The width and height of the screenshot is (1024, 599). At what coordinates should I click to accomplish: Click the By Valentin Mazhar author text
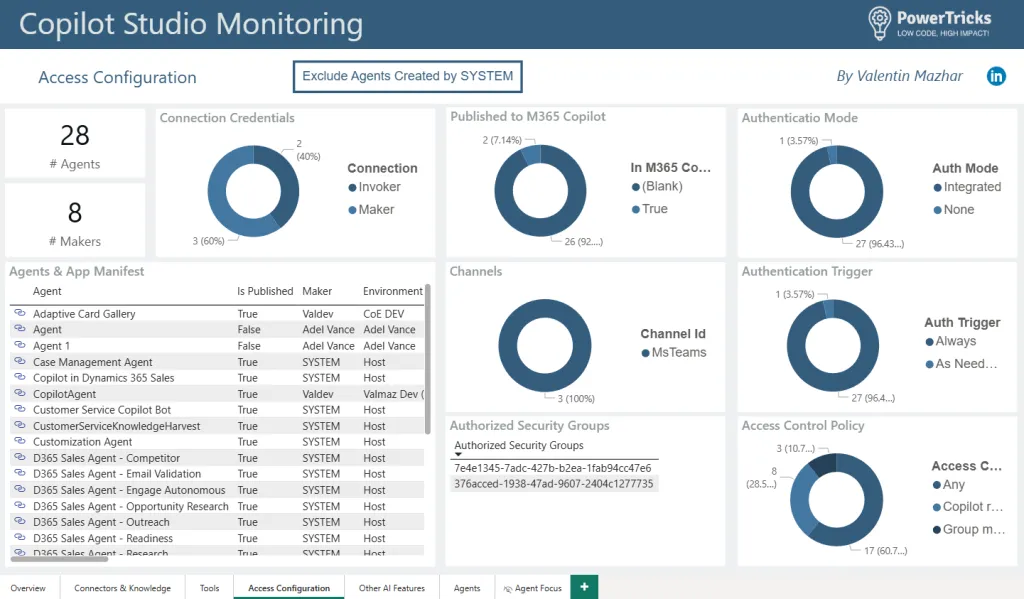point(899,76)
